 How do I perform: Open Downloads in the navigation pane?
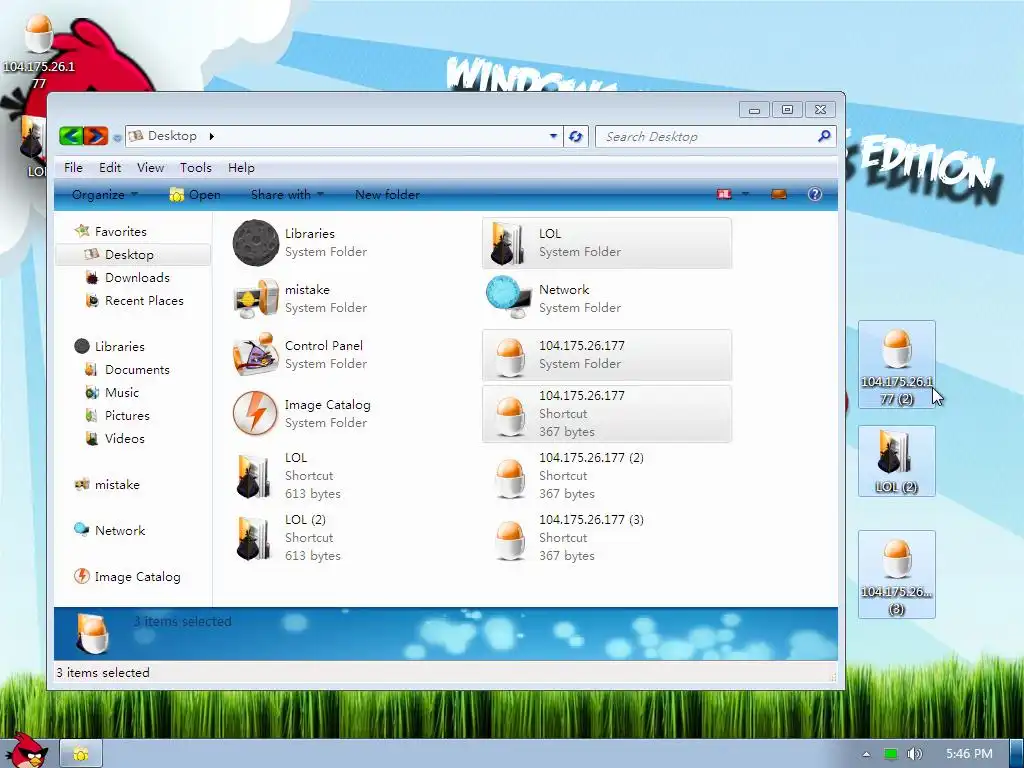(127, 278)
